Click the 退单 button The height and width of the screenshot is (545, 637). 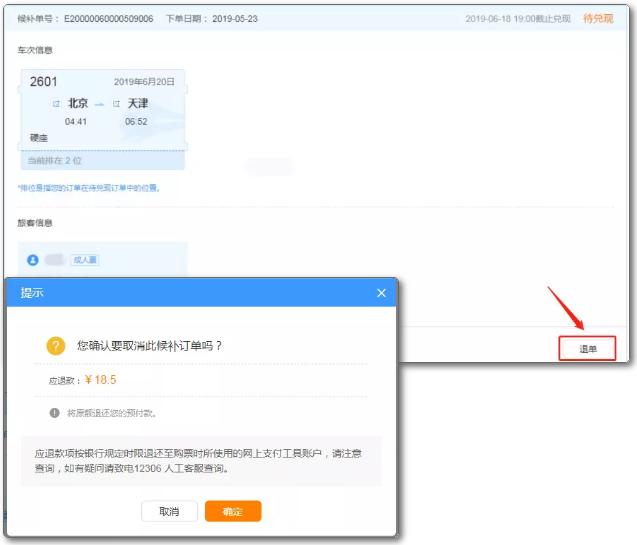(x=587, y=348)
